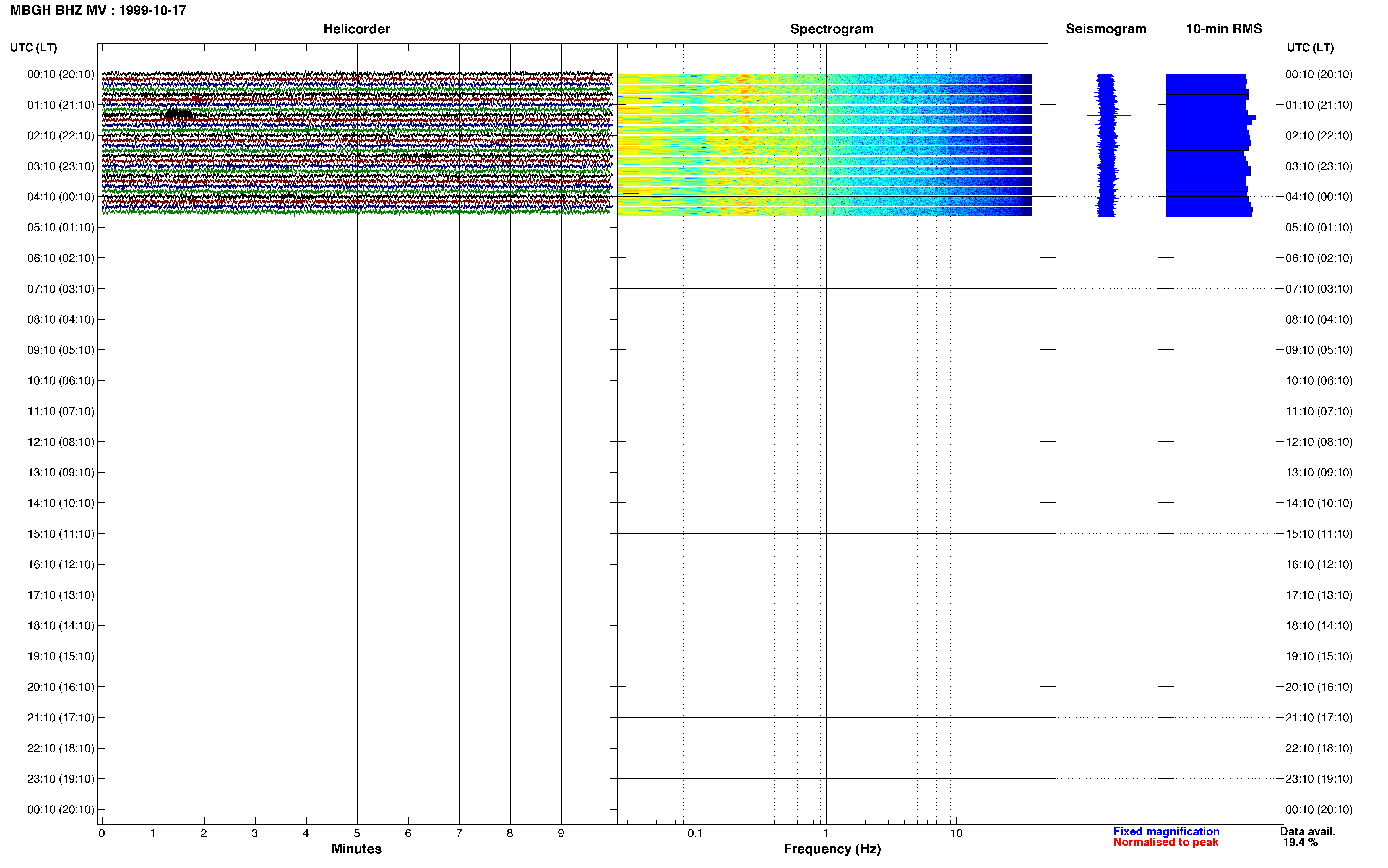
Task: Click the 16:10 (12:10) label beside the helicorder
Action: tap(61, 564)
